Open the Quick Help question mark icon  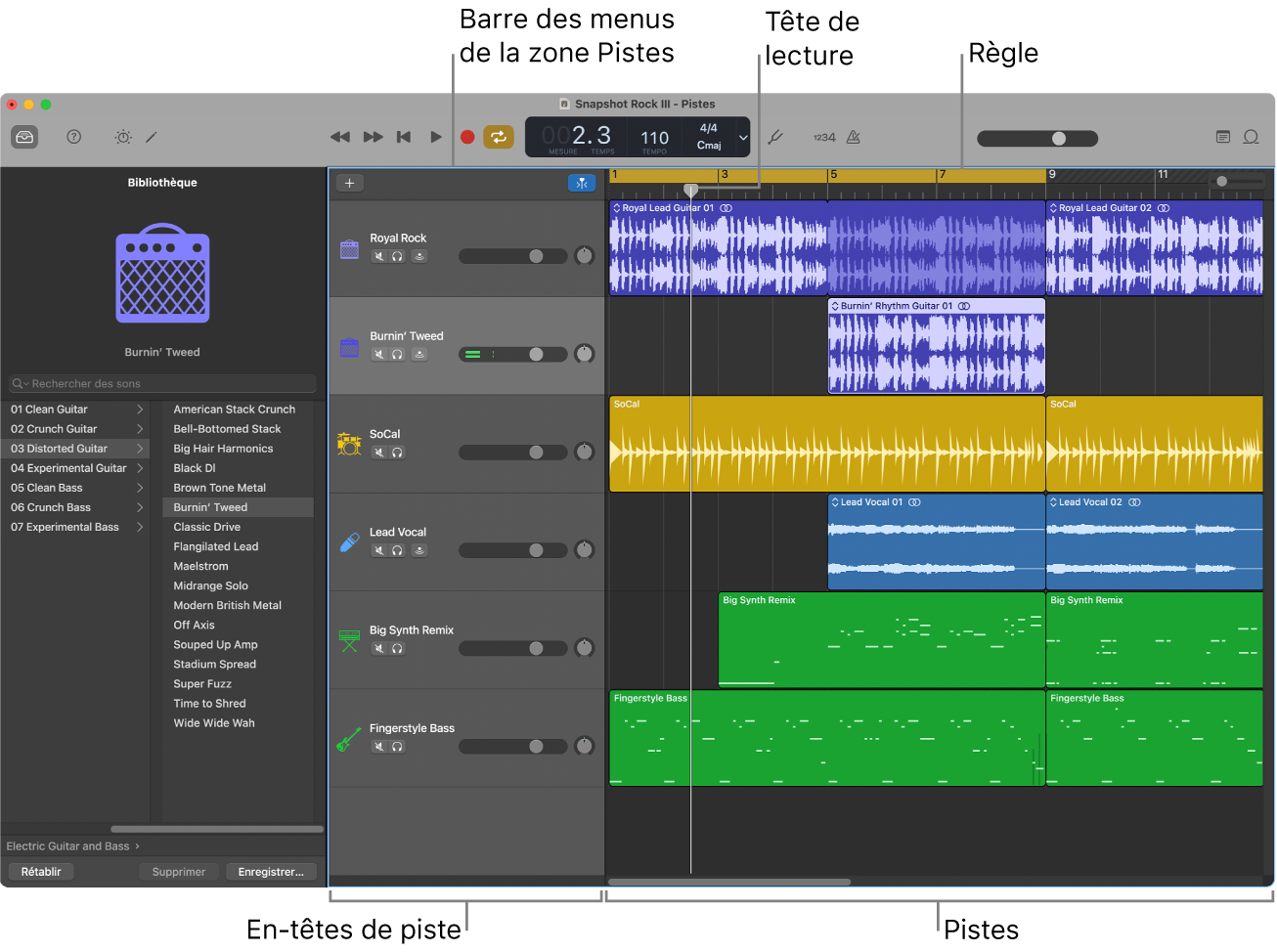click(73, 137)
